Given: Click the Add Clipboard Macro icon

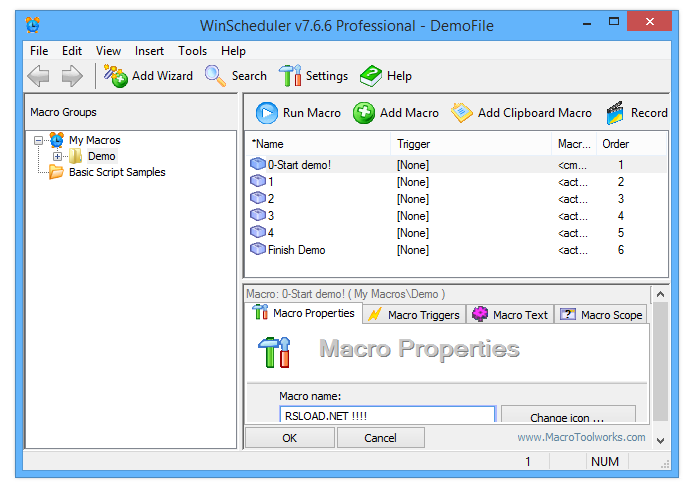Looking at the screenshot, I should click(x=461, y=113).
